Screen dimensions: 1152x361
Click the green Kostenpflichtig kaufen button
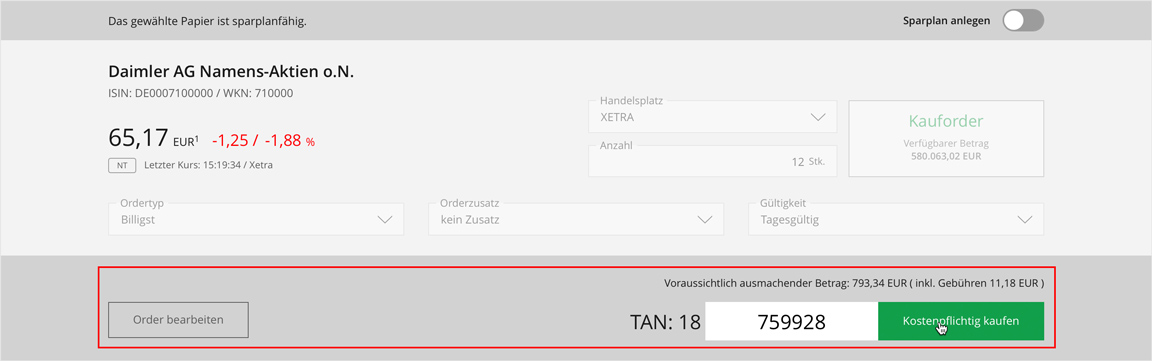click(961, 321)
